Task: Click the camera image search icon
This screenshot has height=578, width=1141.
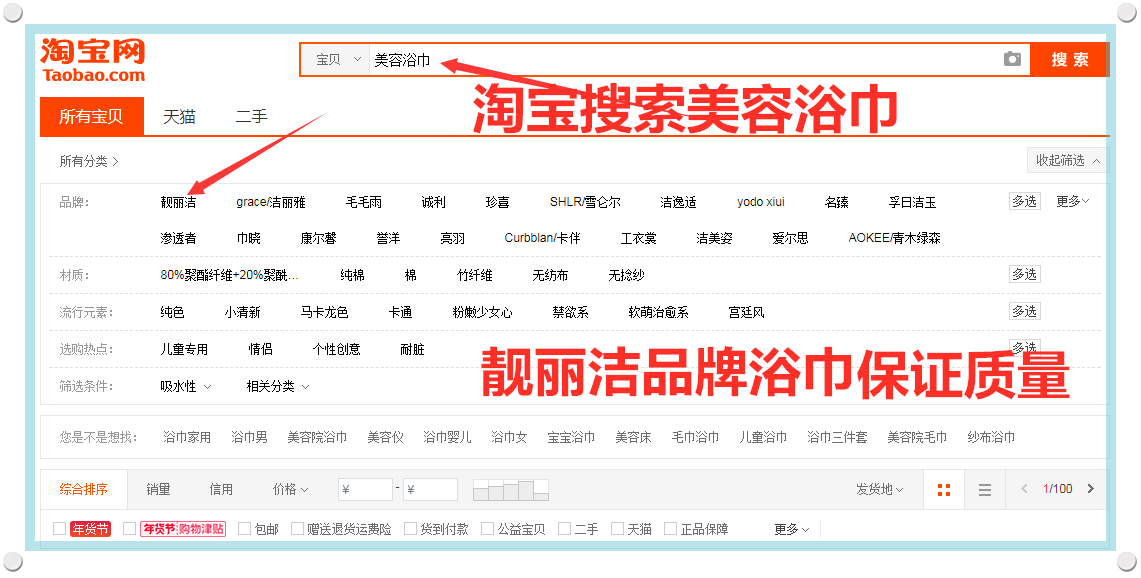Action: coord(1012,59)
